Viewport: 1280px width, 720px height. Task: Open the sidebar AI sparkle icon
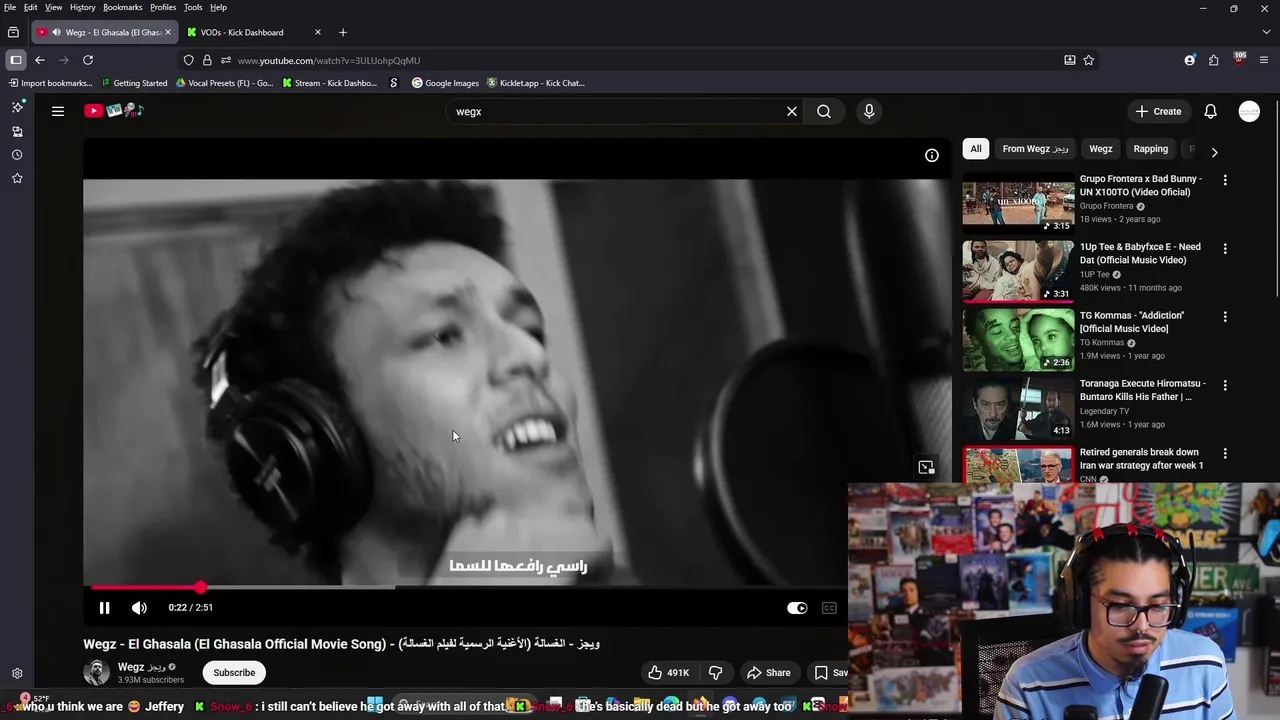(17, 107)
